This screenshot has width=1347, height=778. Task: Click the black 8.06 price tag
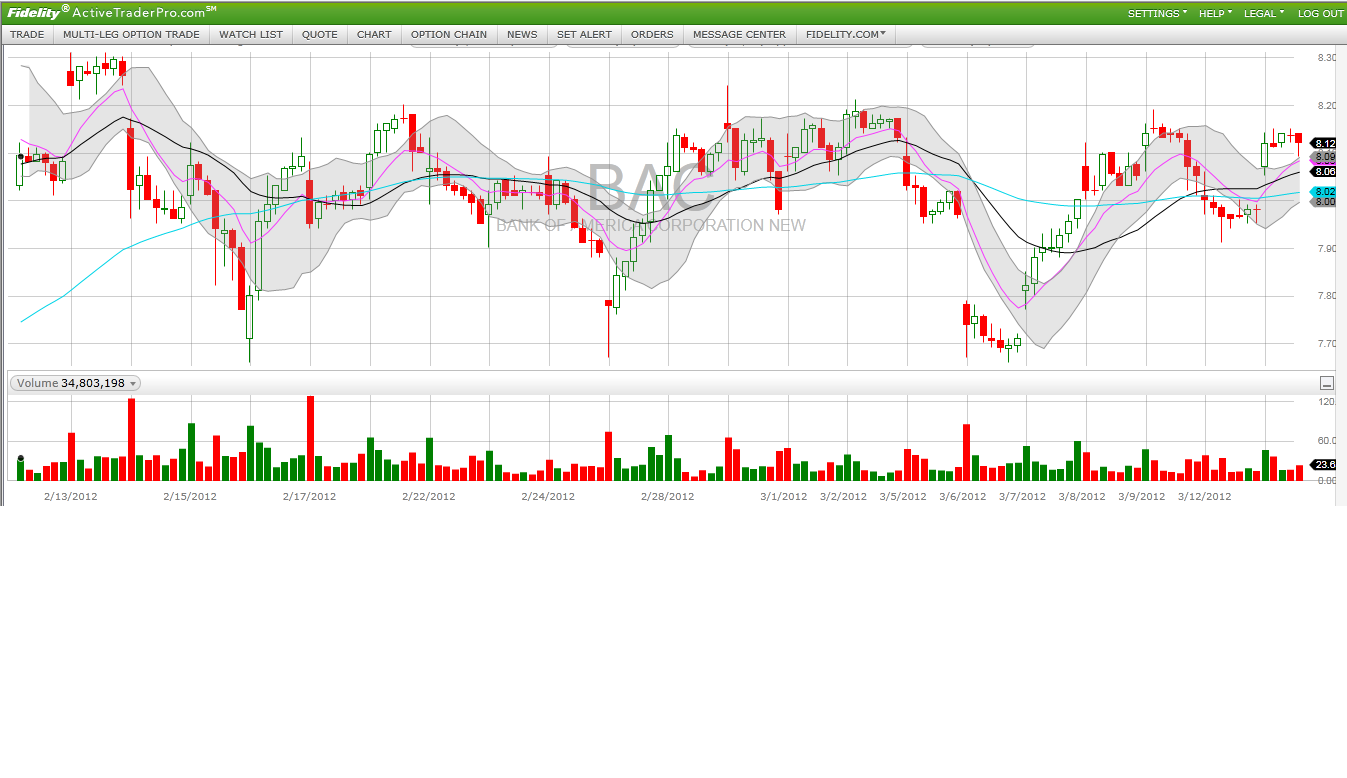click(x=1323, y=171)
